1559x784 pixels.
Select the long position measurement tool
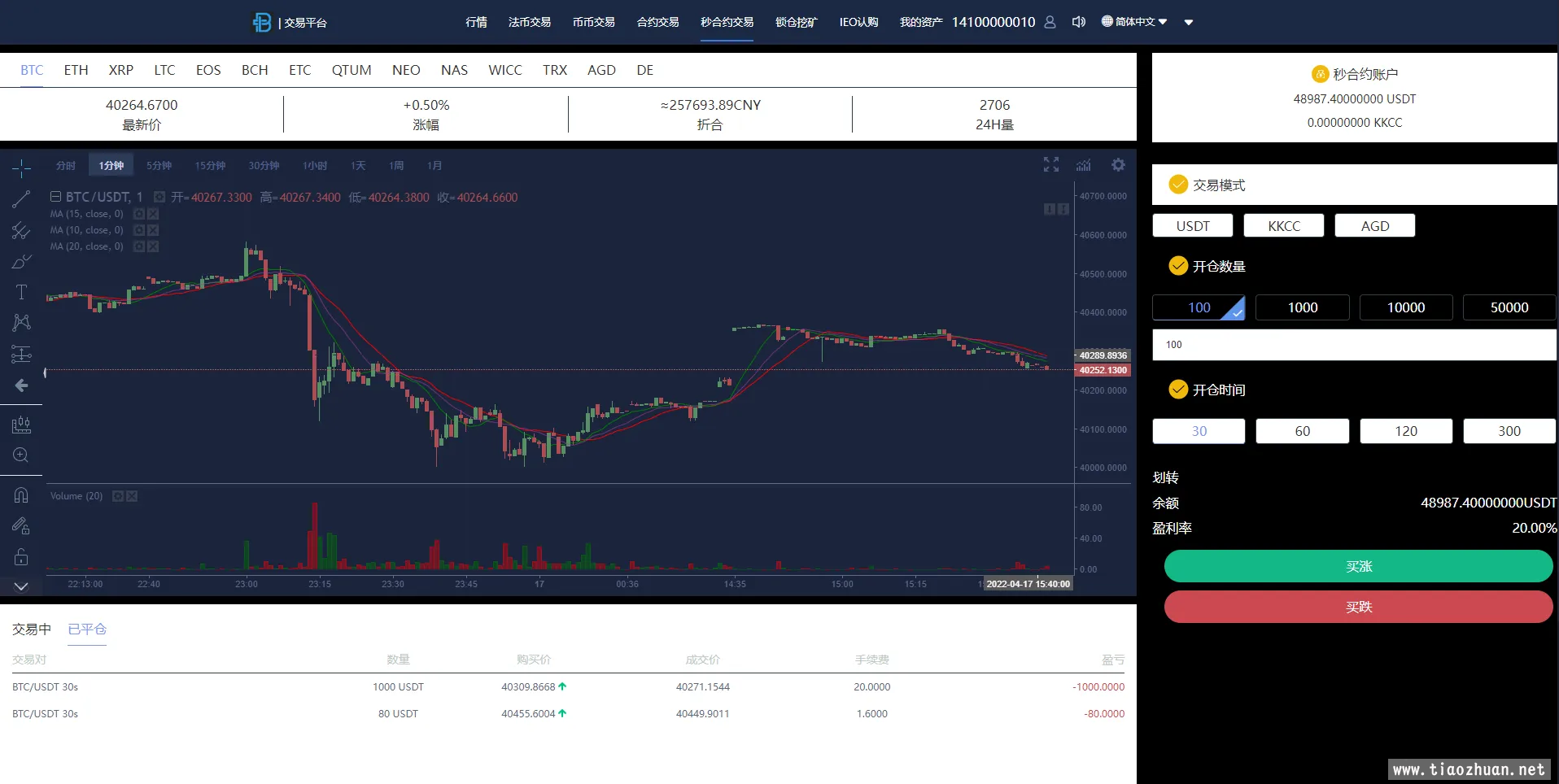(21, 354)
